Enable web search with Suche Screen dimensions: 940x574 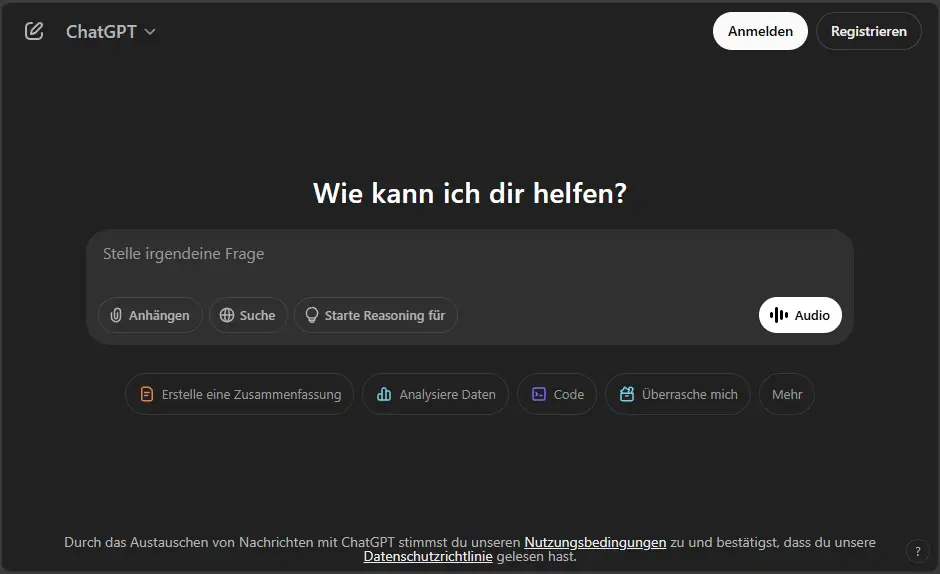tap(248, 315)
